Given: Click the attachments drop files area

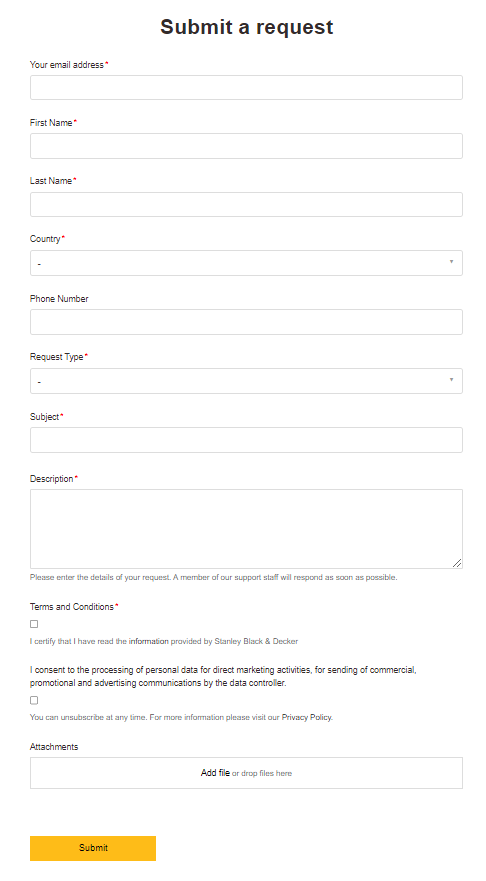Looking at the screenshot, I should point(246,773).
